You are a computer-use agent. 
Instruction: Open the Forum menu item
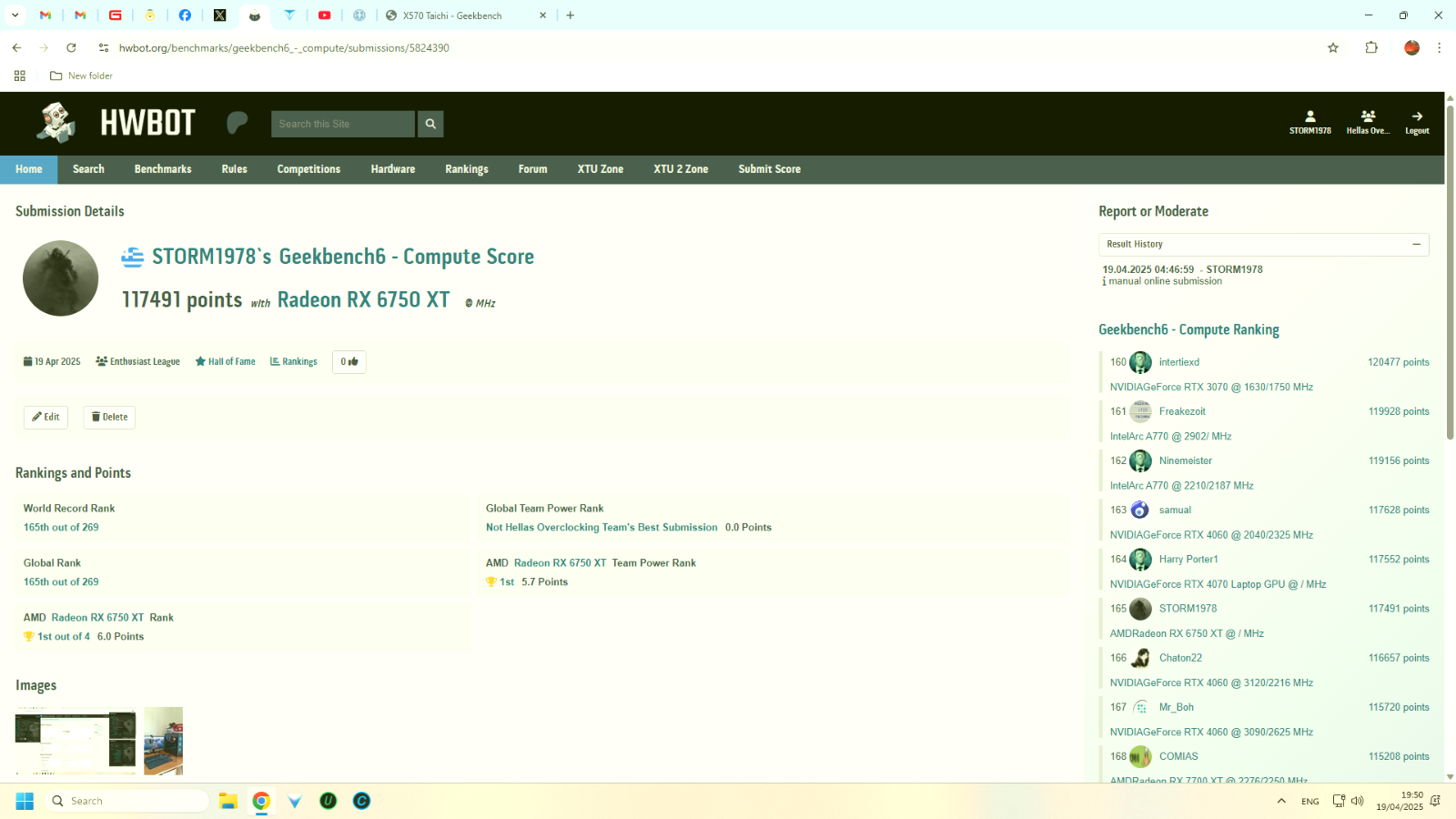click(x=533, y=169)
